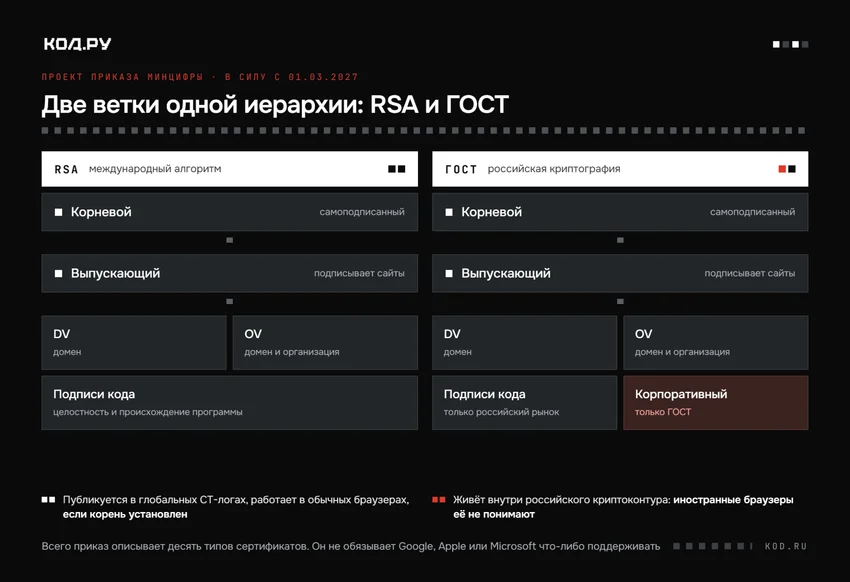The width and height of the screenshot is (850, 582).
Task: Click the title 'Две ветки одной иерархии: RSA и ГОСТ'
Action: tap(275, 105)
